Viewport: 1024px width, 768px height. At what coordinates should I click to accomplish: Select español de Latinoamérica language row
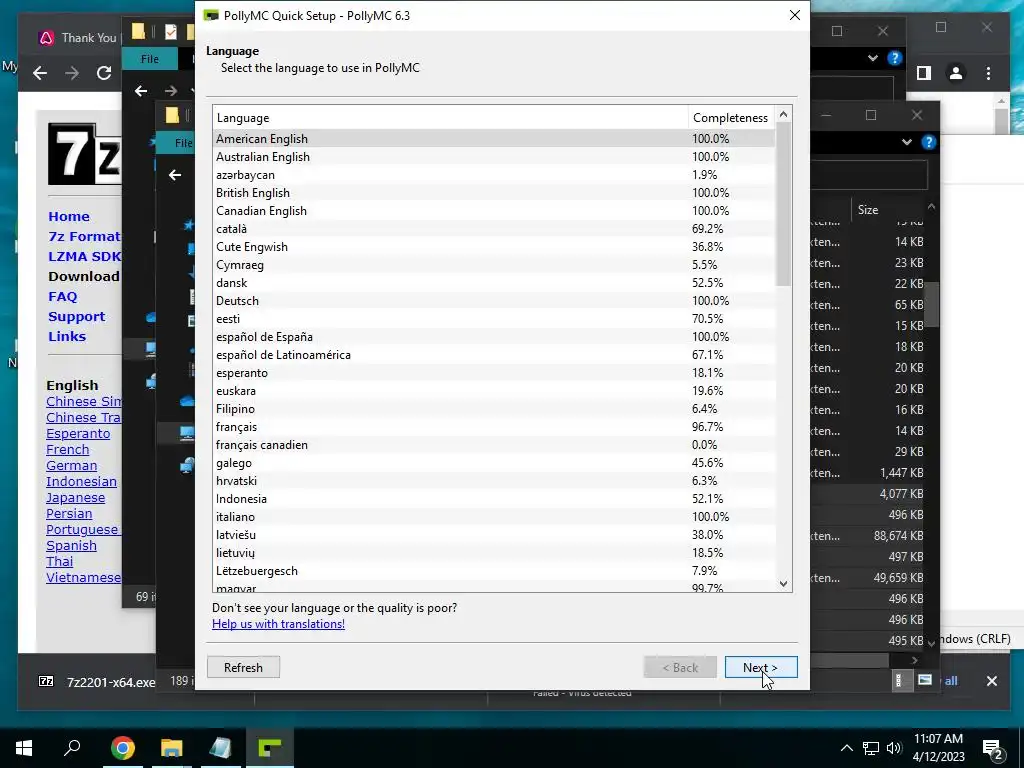pyautogui.click(x=494, y=355)
